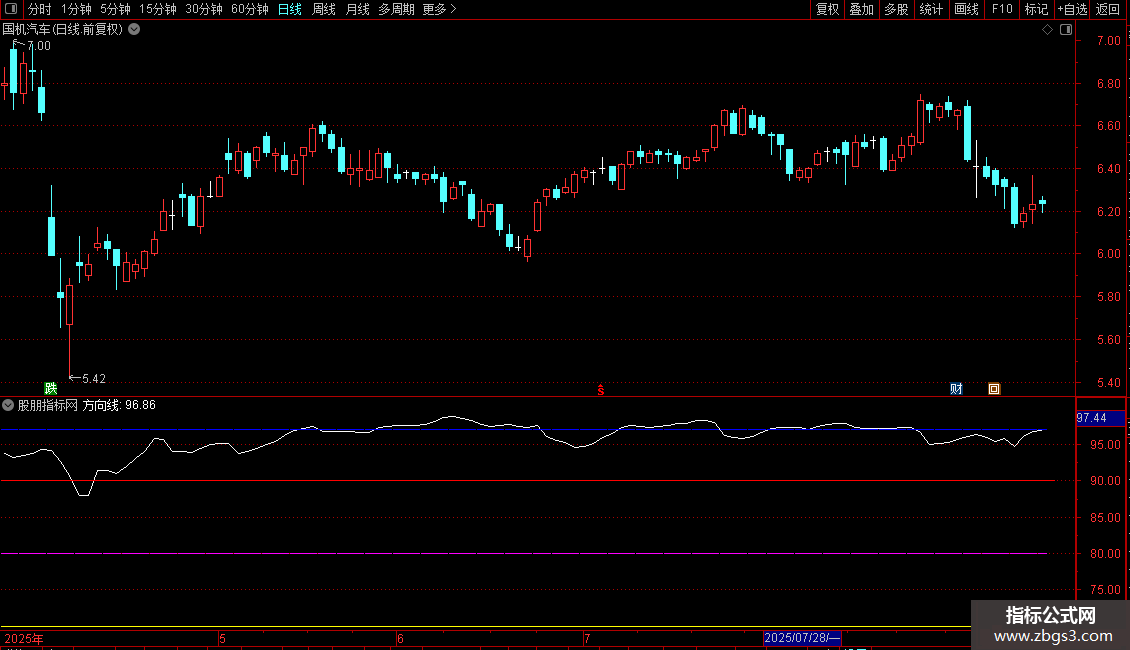The image size is (1130, 650).
Task: Toggle the side panel icon above chart
Action: pos(1066,30)
